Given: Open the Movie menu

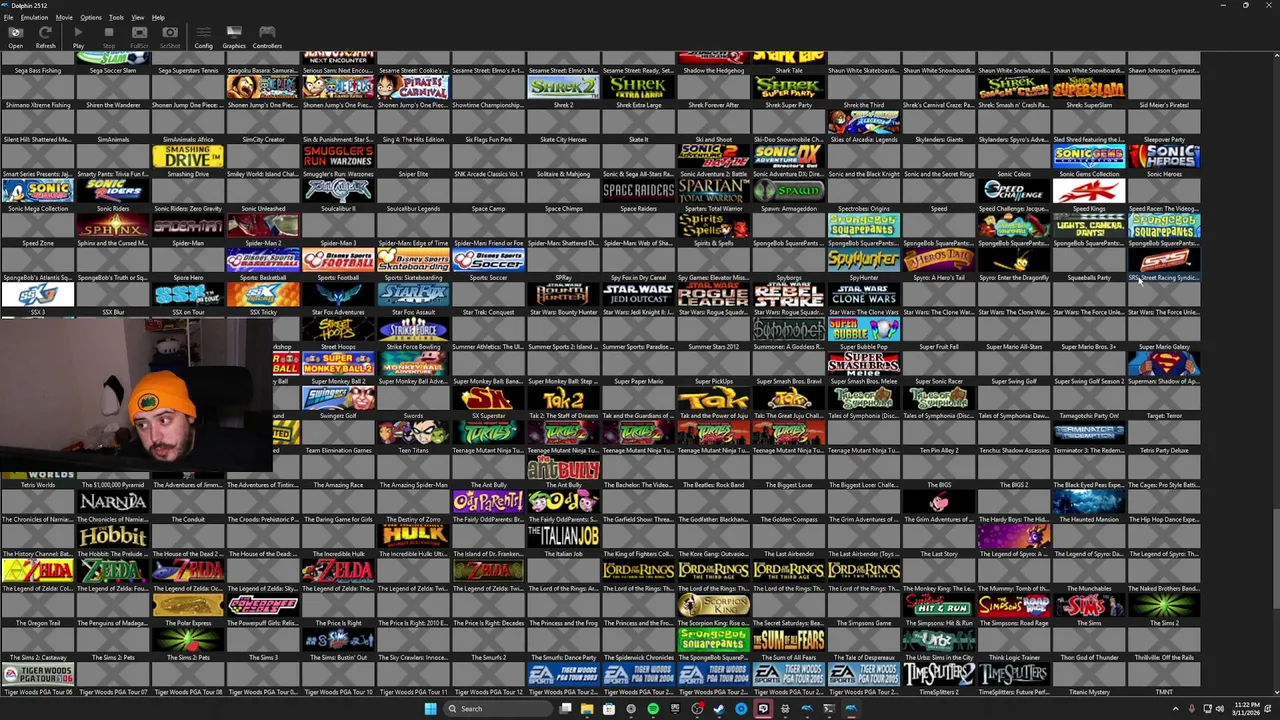Looking at the screenshot, I should [64, 17].
